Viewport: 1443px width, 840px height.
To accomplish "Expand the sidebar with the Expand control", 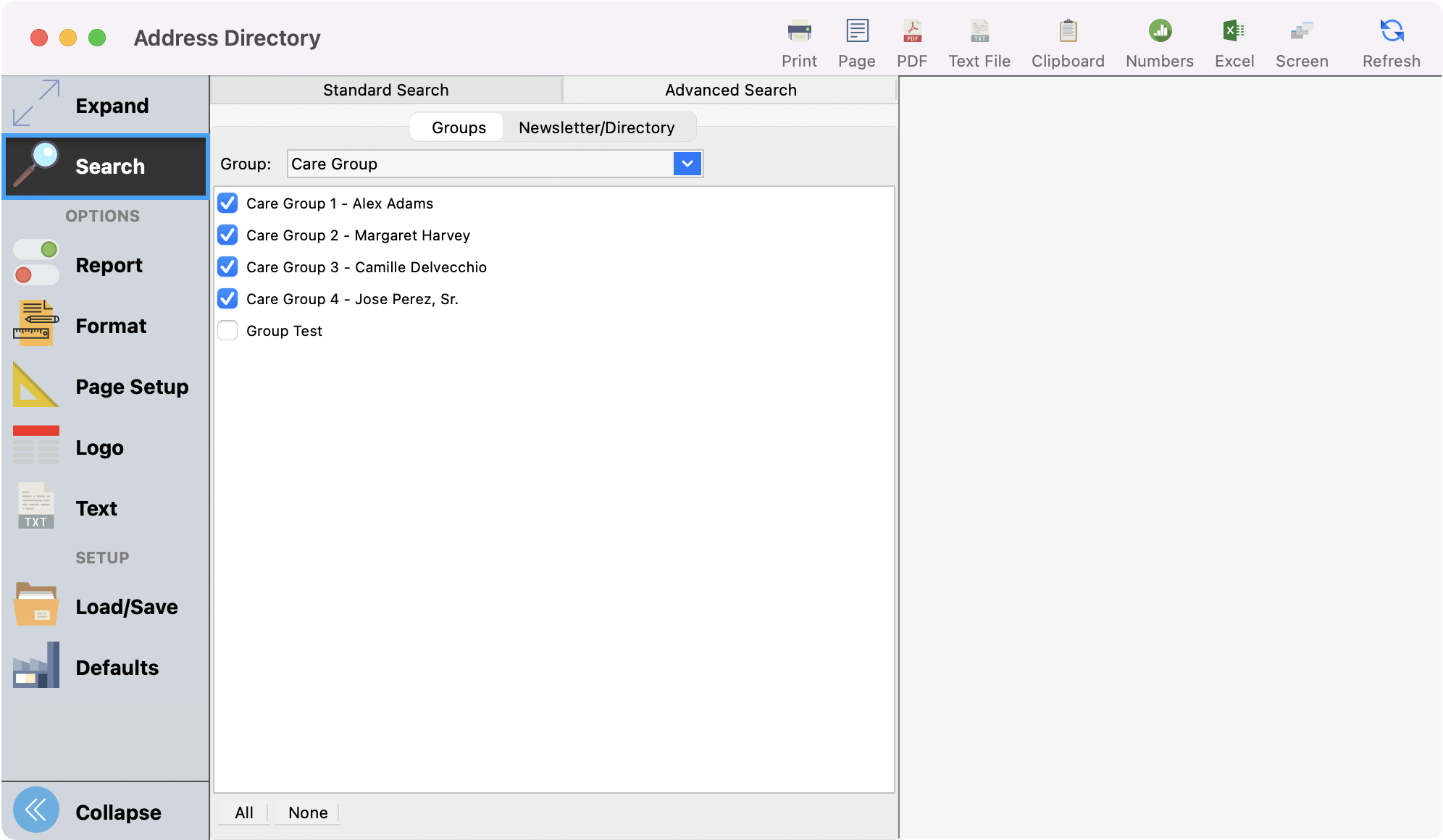I will (x=112, y=105).
